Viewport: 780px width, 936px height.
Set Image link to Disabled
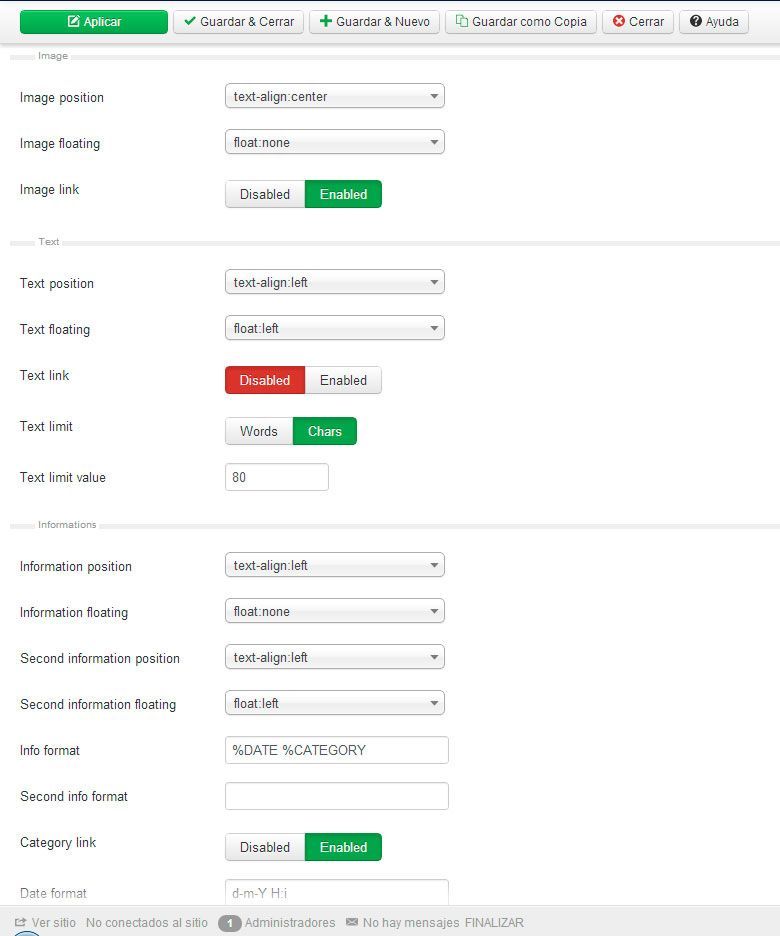tap(265, 194)
